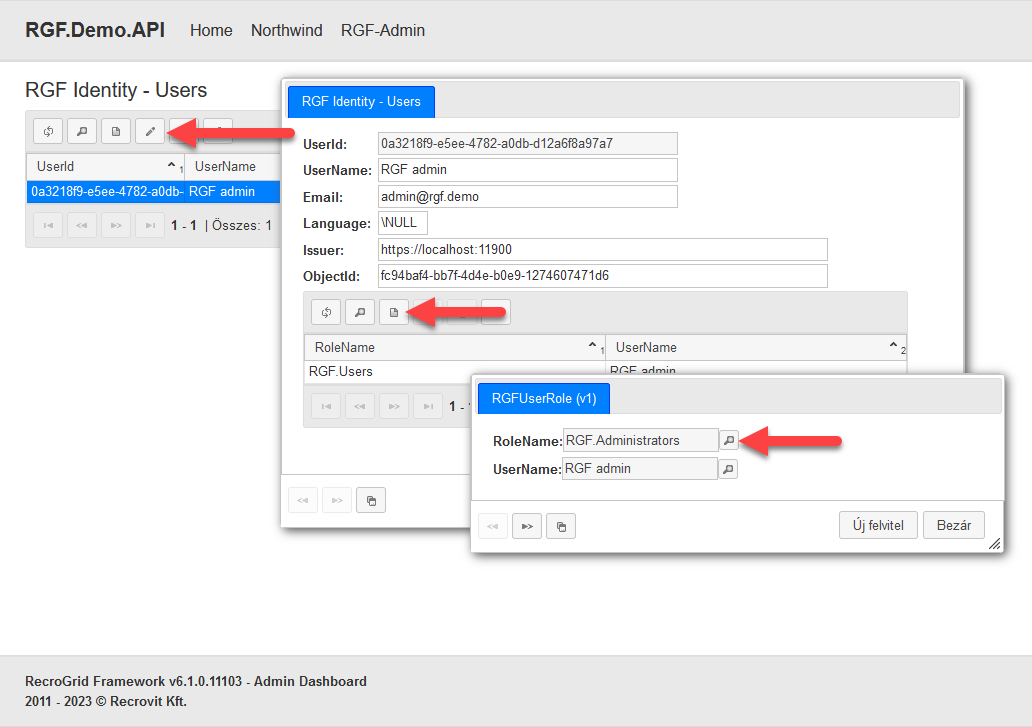The width and height of the screenshot is (1032, 727).
Task: Select the RGFUserRole (v1) tab
Action: pyautogui.click(x=544, y=398)
